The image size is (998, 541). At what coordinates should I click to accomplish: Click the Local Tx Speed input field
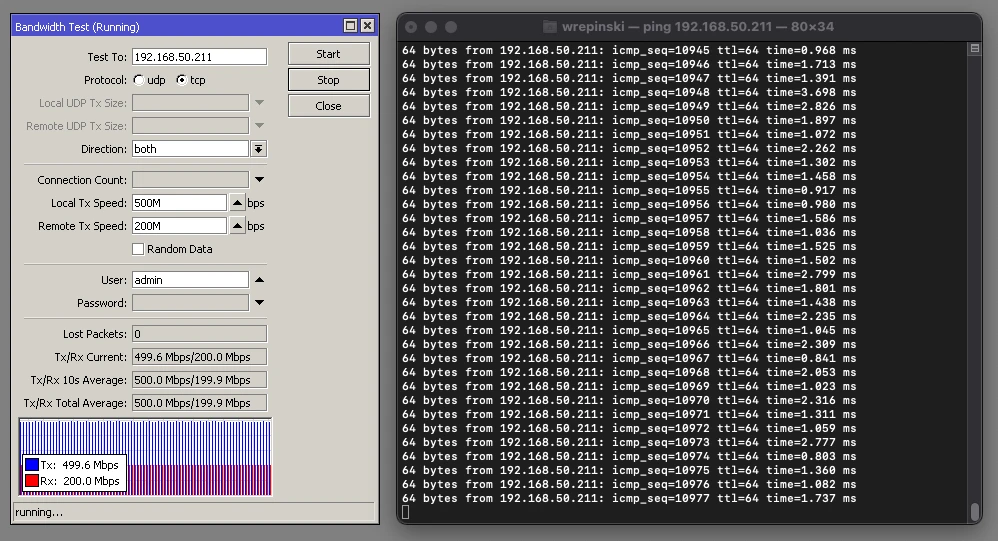pyautogui.click(x=179, y=203)
